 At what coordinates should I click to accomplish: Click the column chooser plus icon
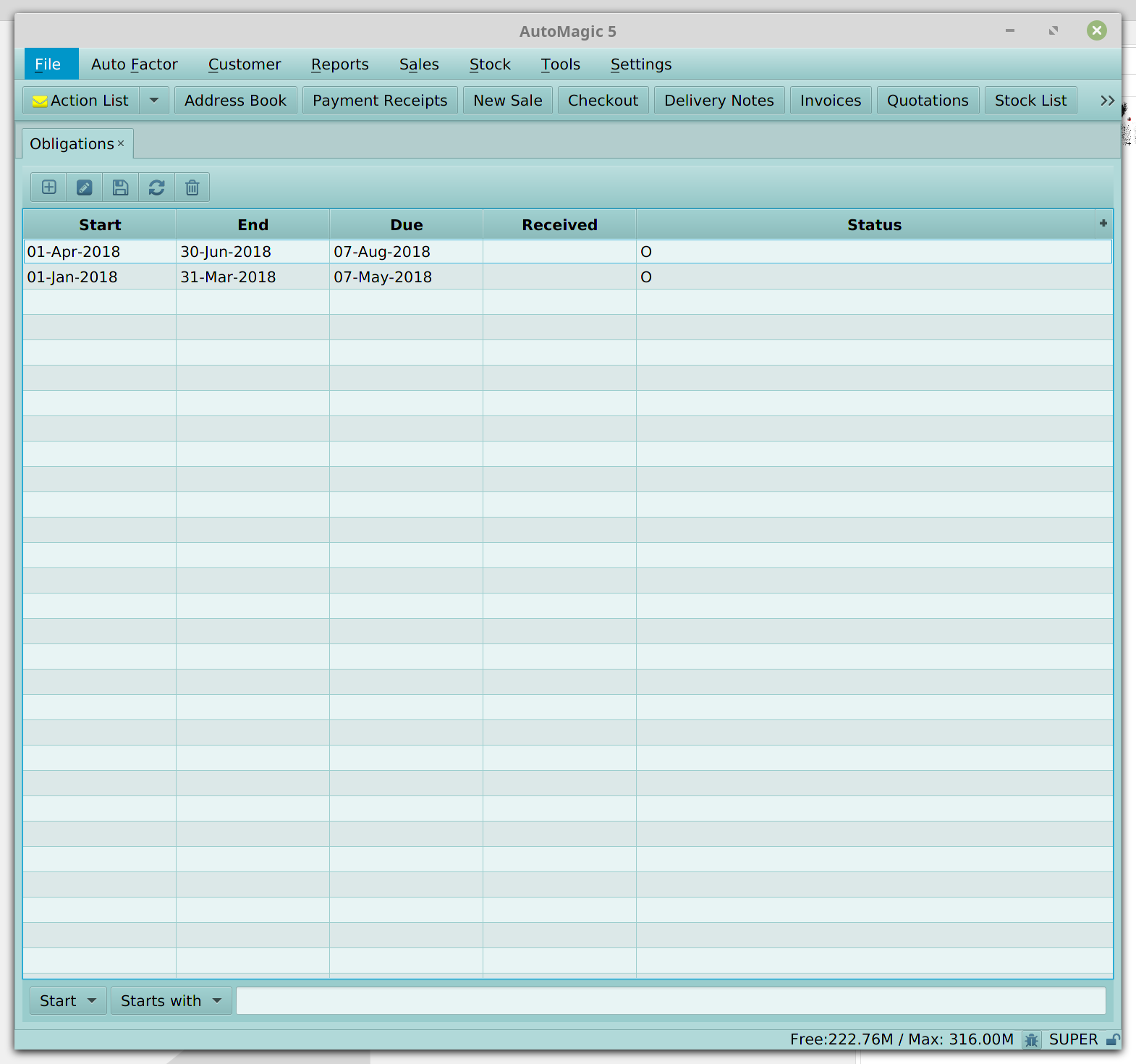pyautogui.click(x=1103, y=224)
